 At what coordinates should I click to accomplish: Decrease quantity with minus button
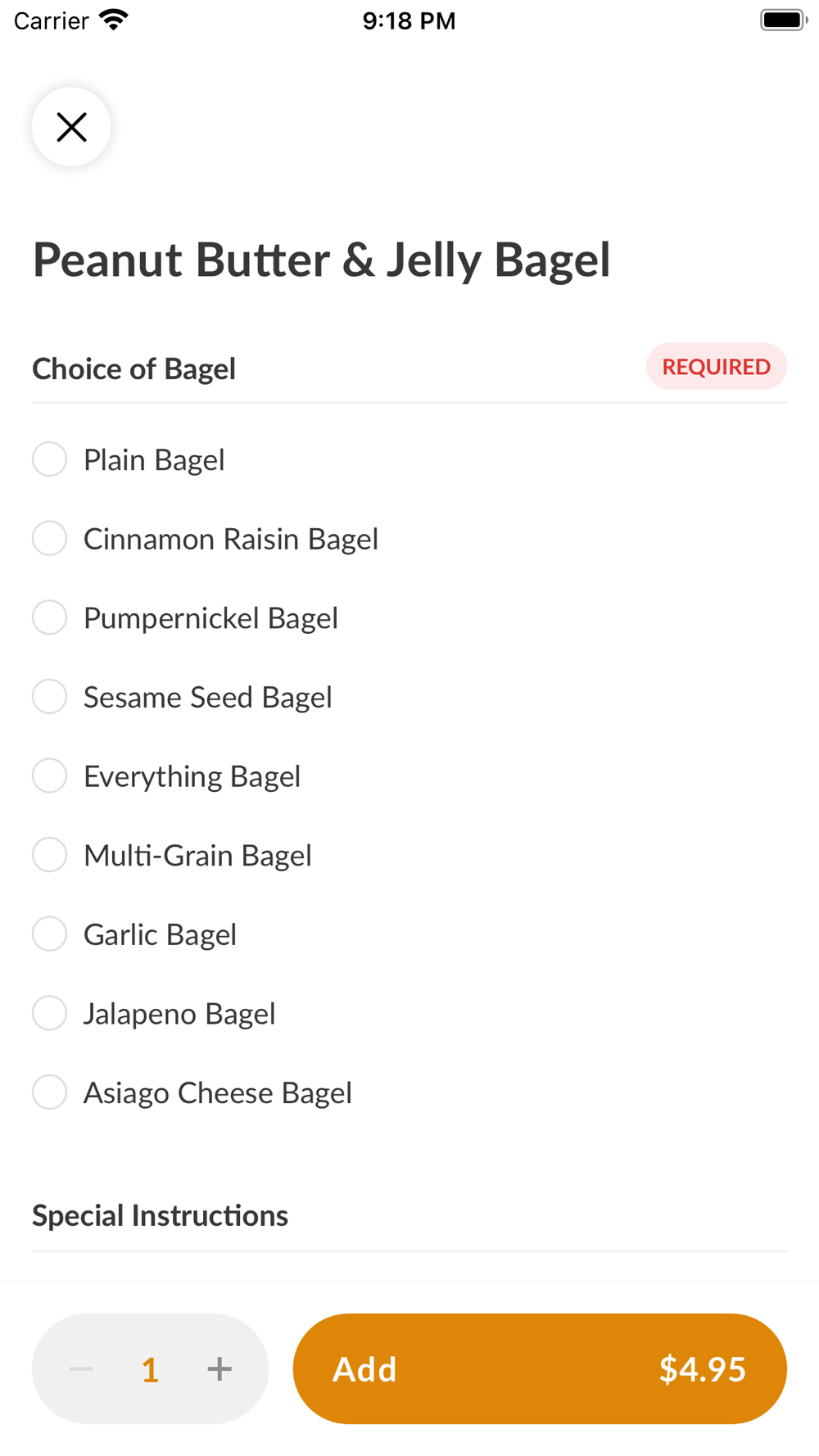81,1368
